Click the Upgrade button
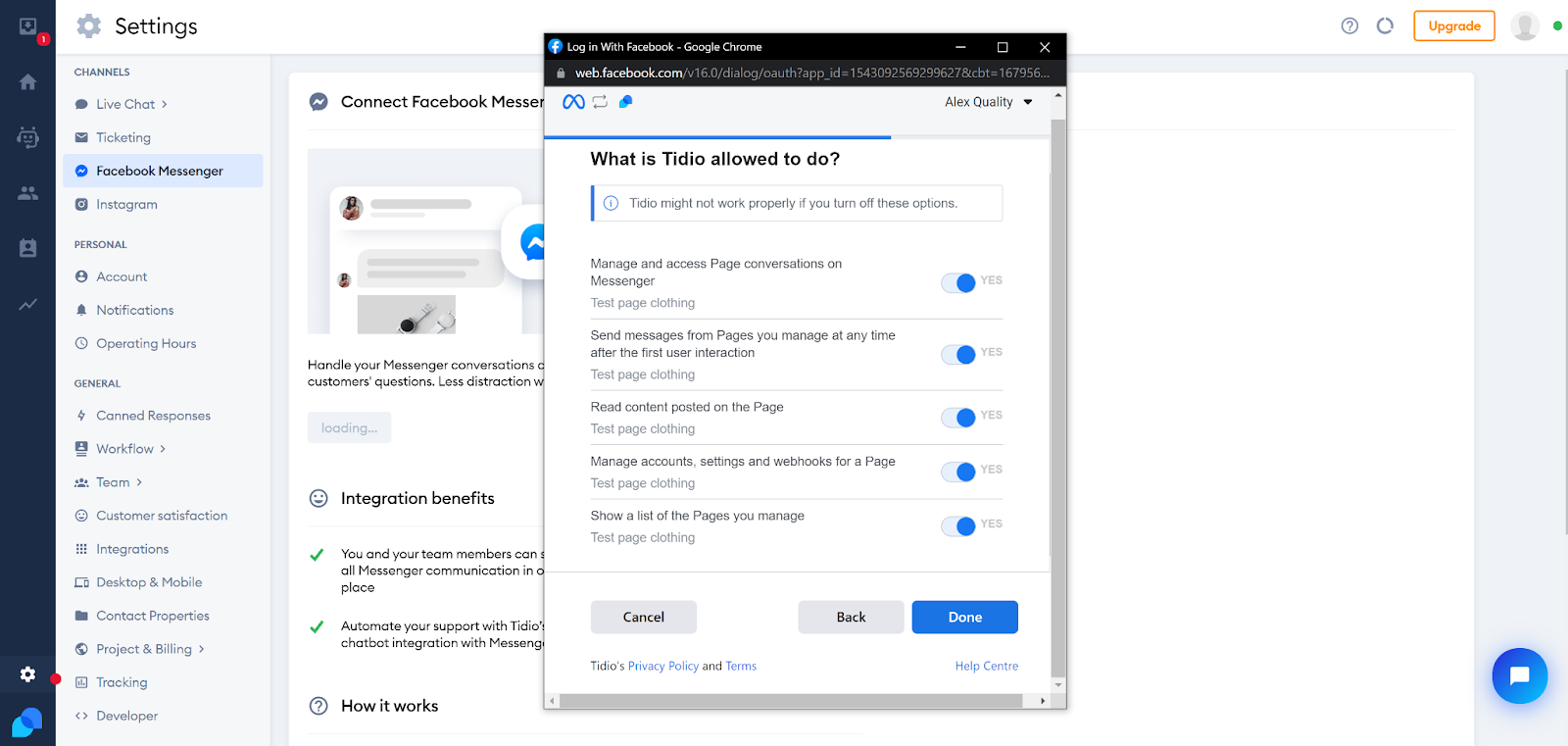This screenshot has height=746, width=1568. click(x=1453, y=26)
